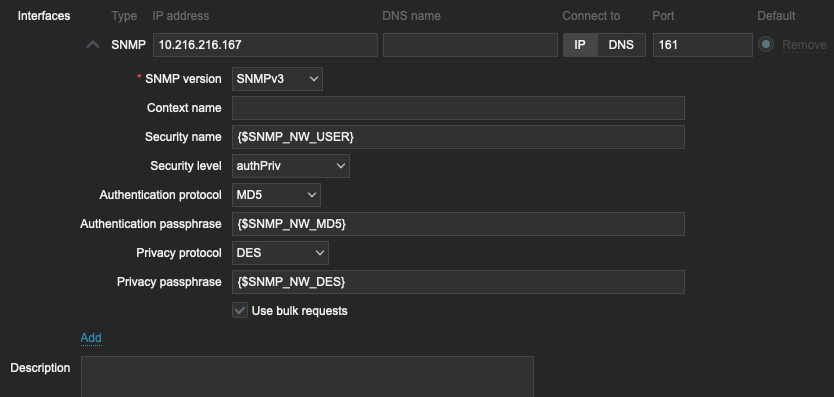Select the Default interface radio button

pos(766,45)
